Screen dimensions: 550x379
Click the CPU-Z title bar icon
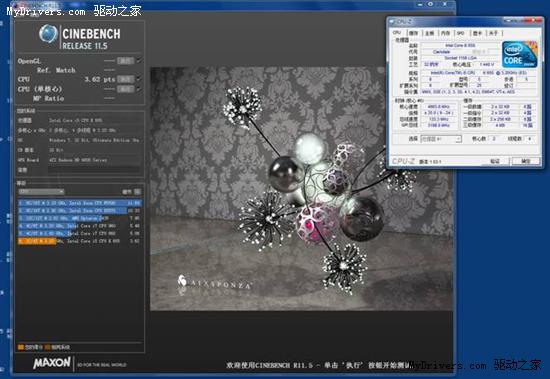[392, 21]
